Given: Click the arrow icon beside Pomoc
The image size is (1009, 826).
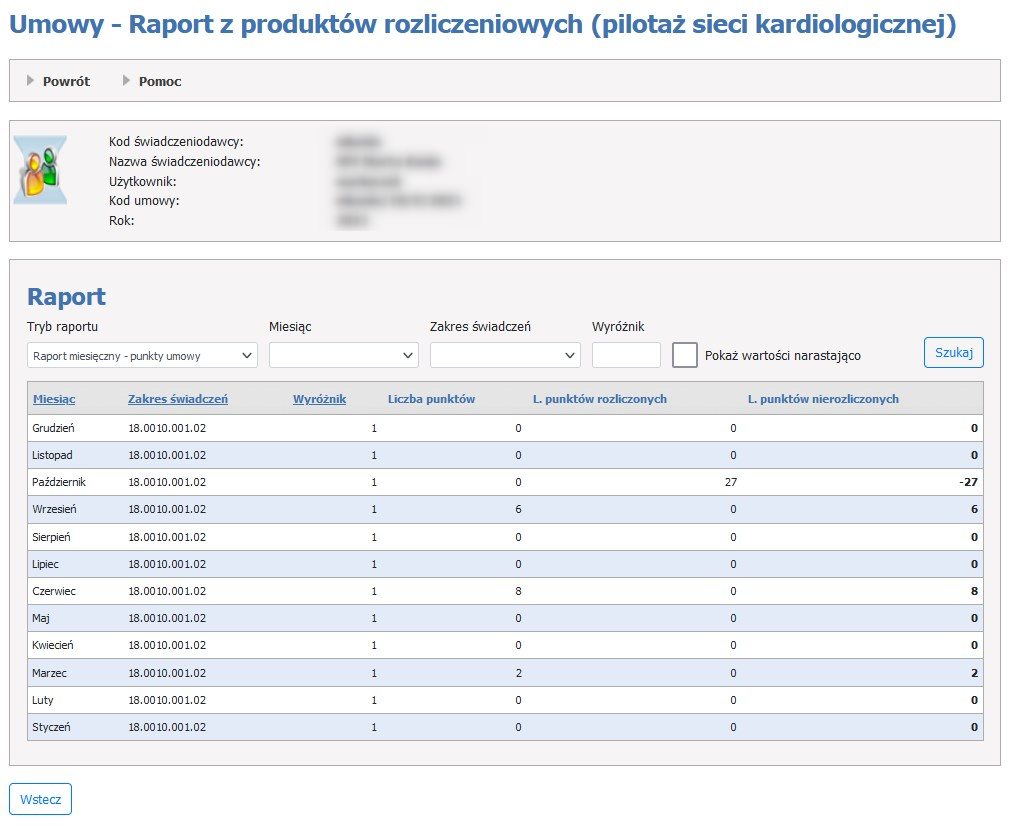Looking at the screenshot, I should pos(127,81).
